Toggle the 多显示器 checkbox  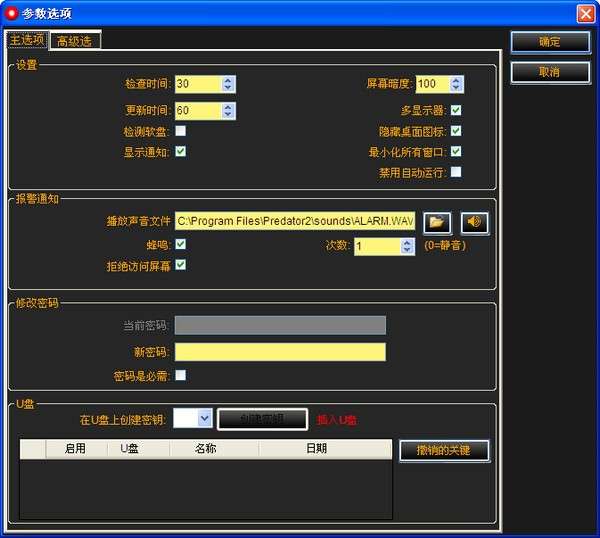click(456, 110)
